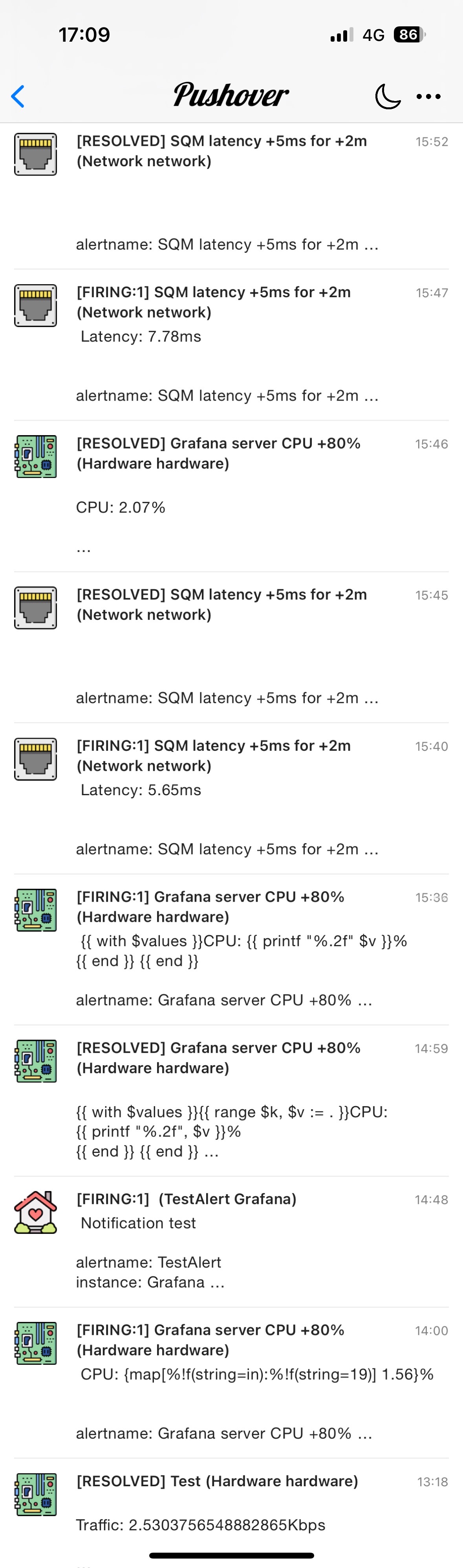463x1568 pixels.
Task: Tap circuit board icon of 14:00 alert
Action: coord(35,1343)
